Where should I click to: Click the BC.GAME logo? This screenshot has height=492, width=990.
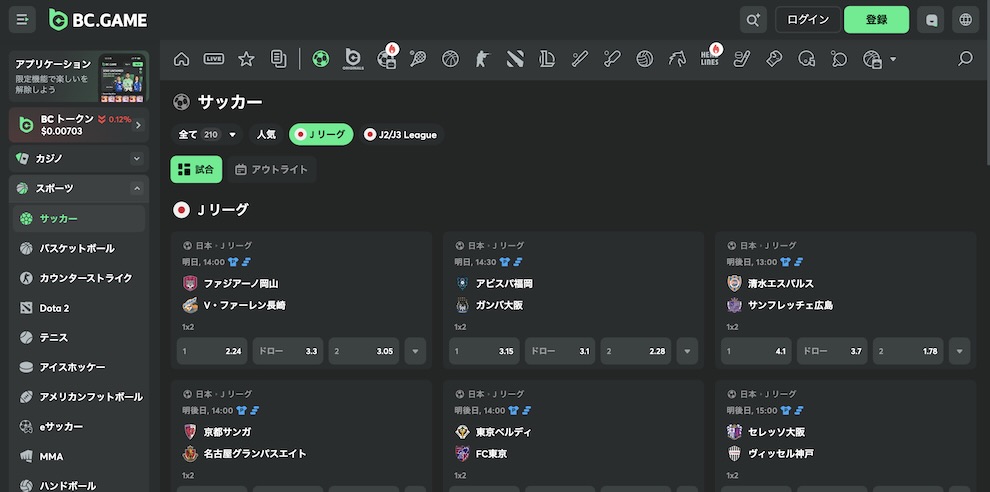coord(98,20)
